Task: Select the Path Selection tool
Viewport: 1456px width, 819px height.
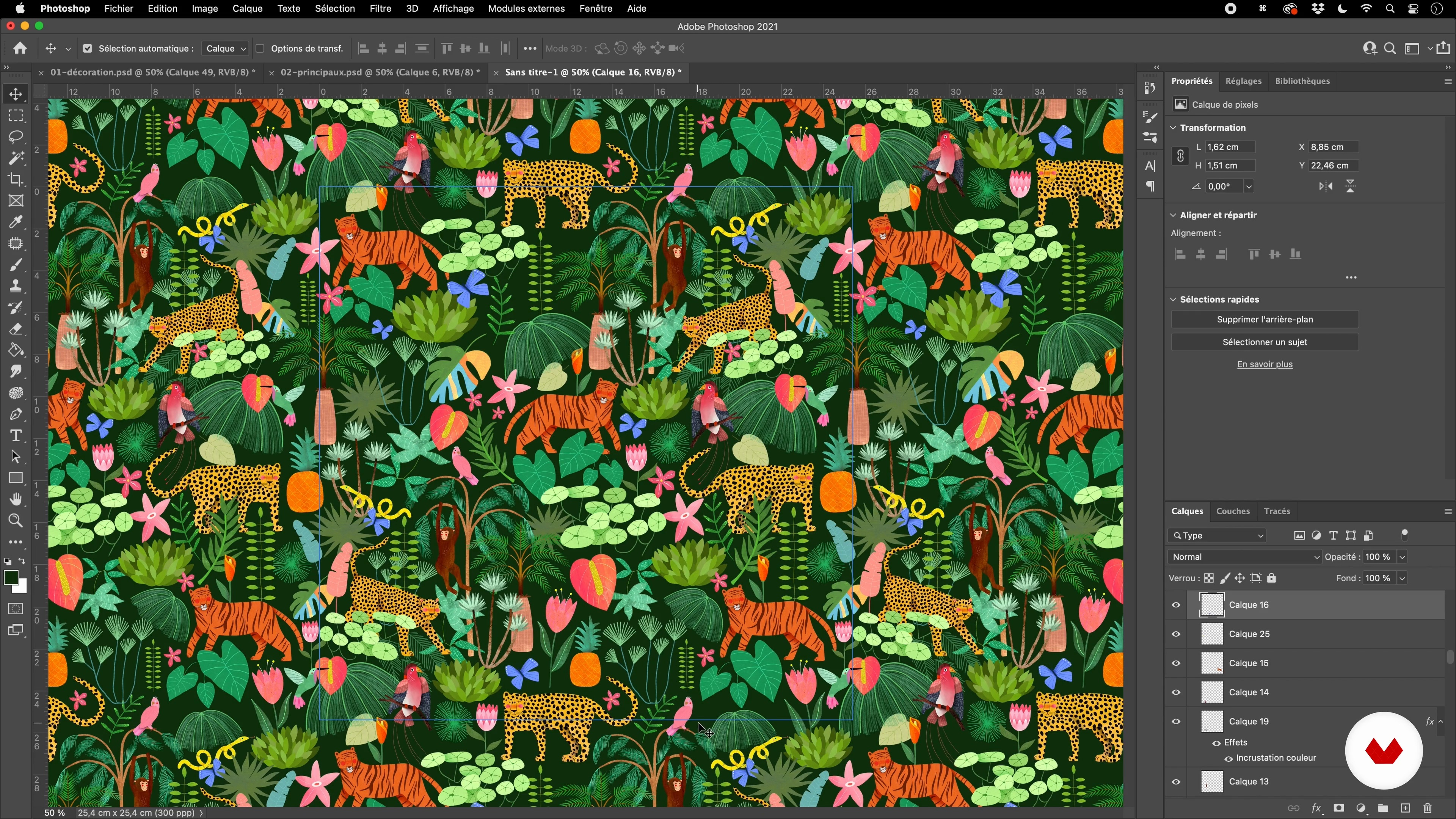Action: pos(16,457)
